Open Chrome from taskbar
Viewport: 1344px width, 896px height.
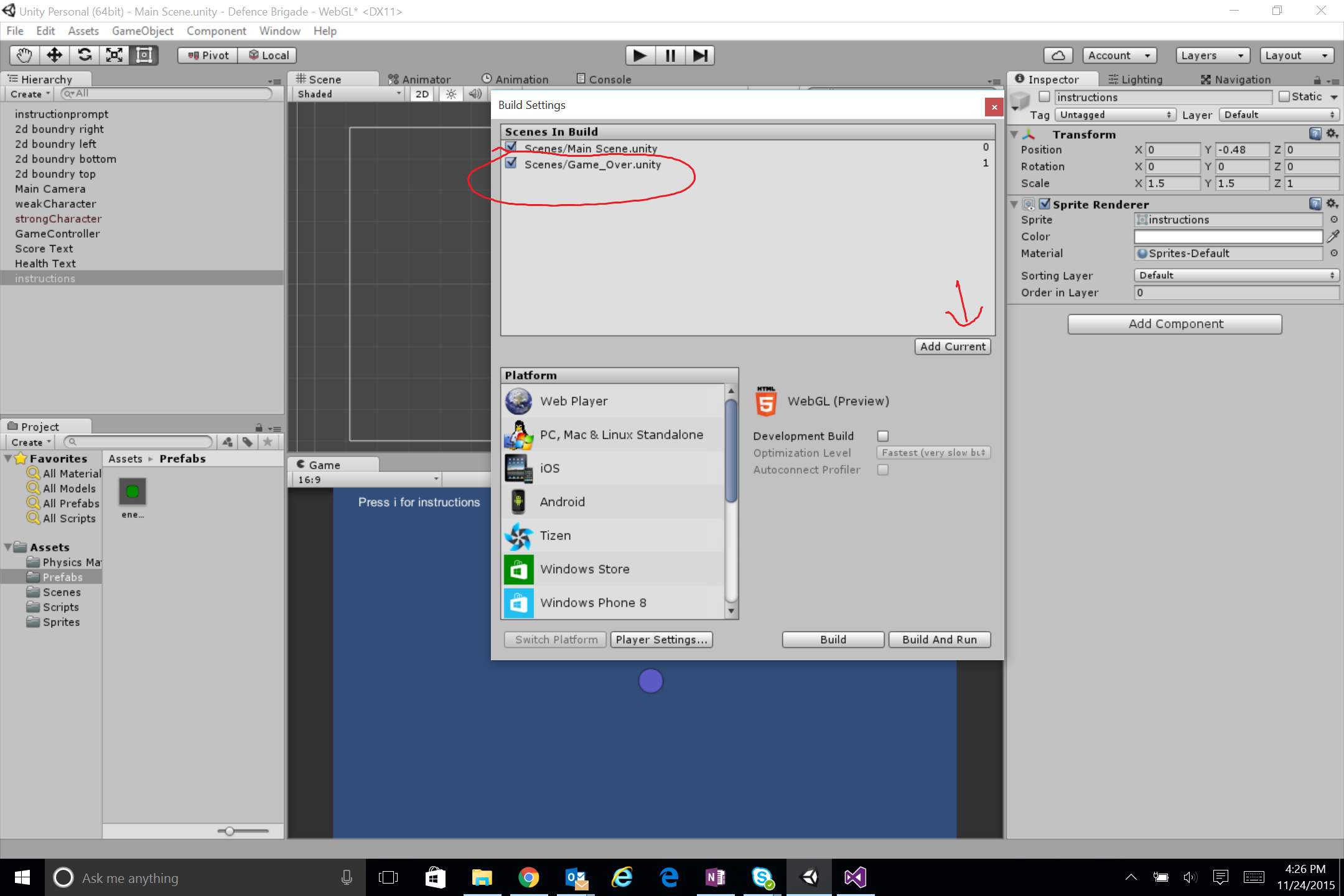528,877
